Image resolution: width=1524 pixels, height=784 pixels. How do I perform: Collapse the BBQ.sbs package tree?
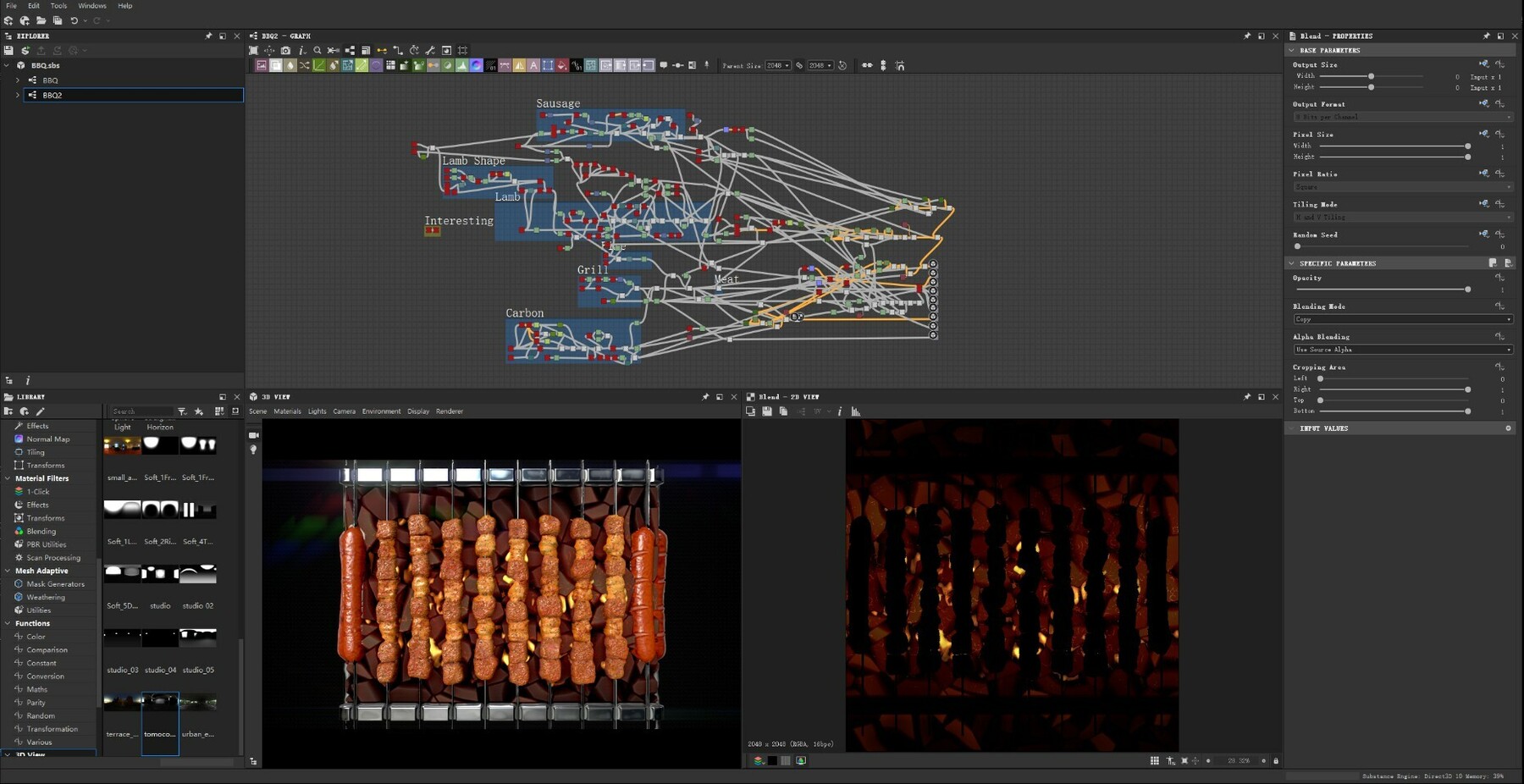7,65
